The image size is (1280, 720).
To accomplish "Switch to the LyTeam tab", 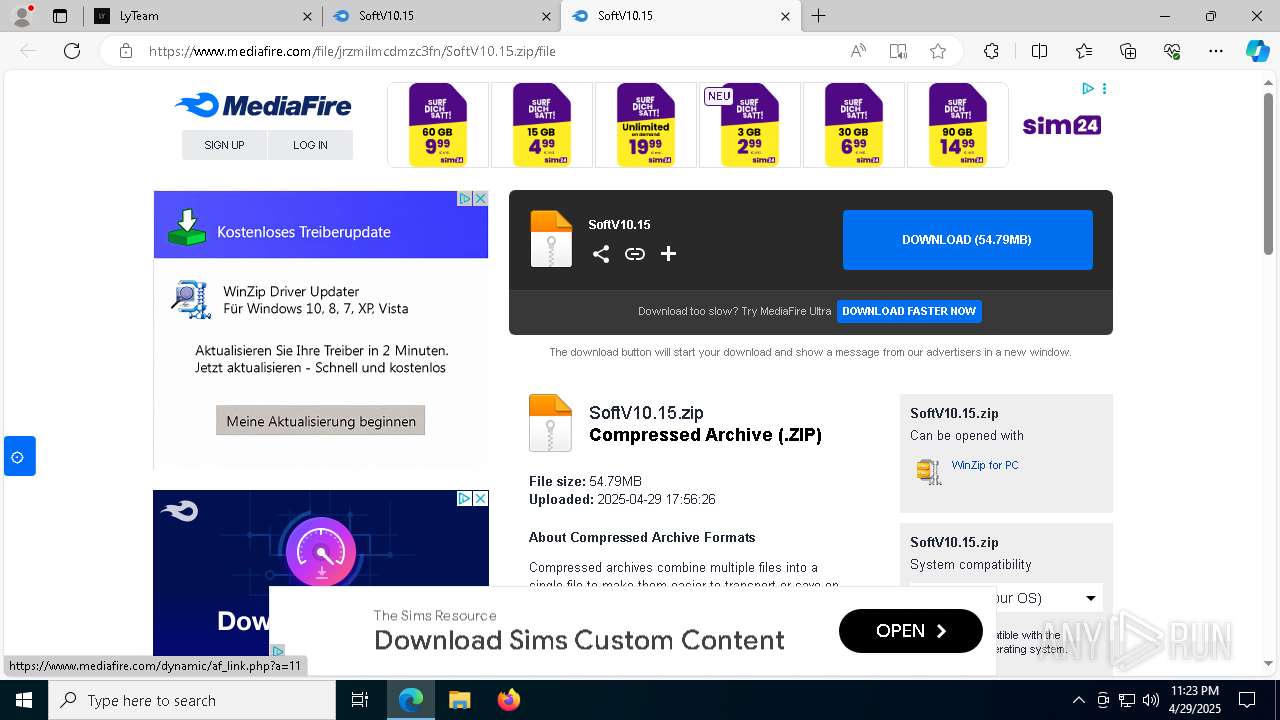I will [x=203, y=16].
